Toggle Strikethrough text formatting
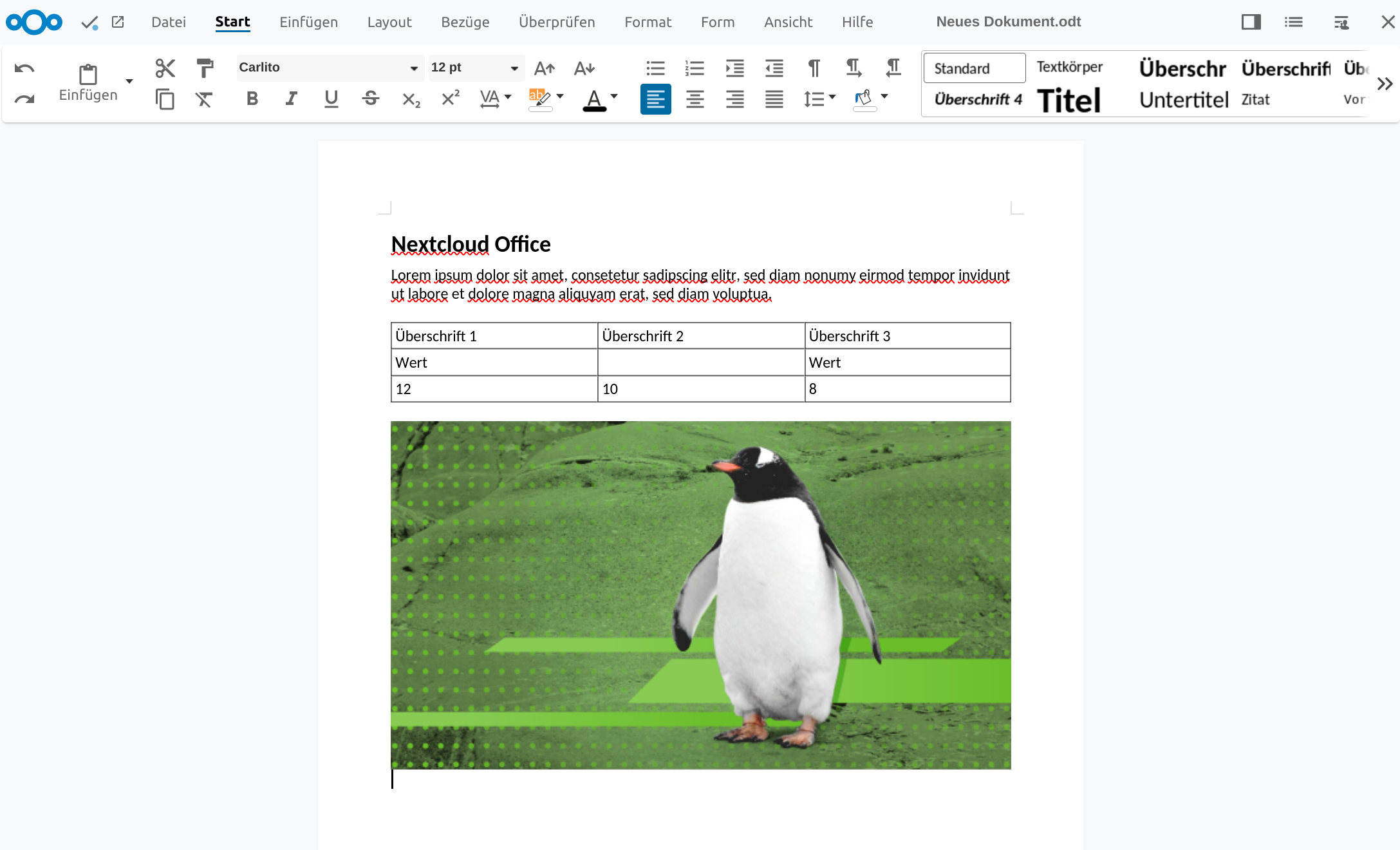The height and width of the screenshot is (850, 1400). click(370, 100)
